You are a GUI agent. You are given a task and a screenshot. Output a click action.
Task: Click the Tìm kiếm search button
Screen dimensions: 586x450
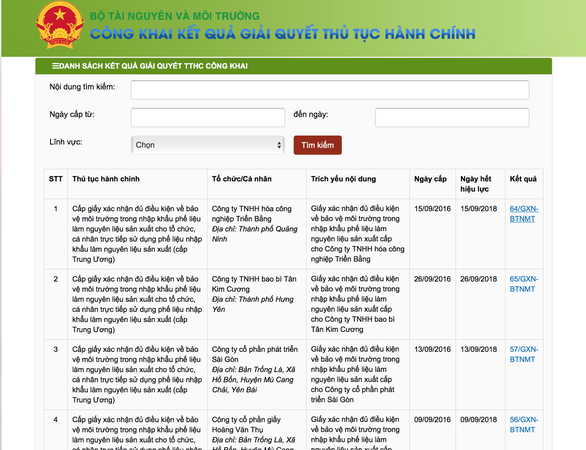[x=318, y=145]
